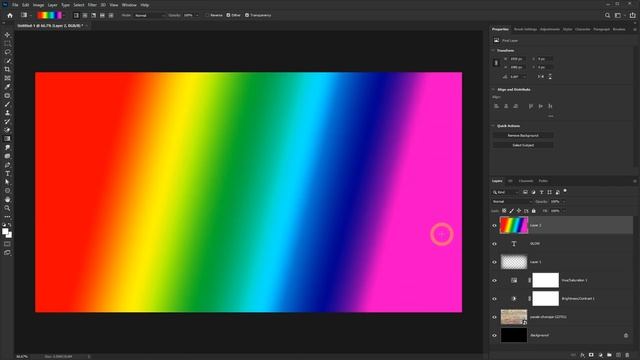Click the Remove Background button
Viewport: 640px width, 360px height.
[x=523, y=136]
